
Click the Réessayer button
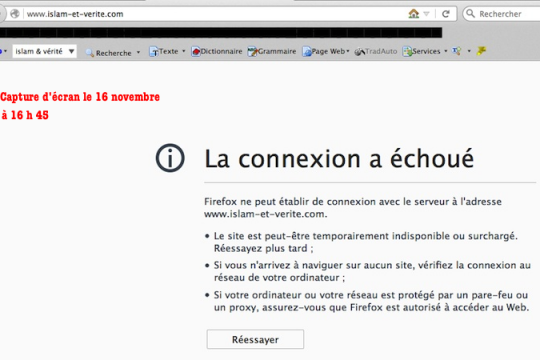255,339
